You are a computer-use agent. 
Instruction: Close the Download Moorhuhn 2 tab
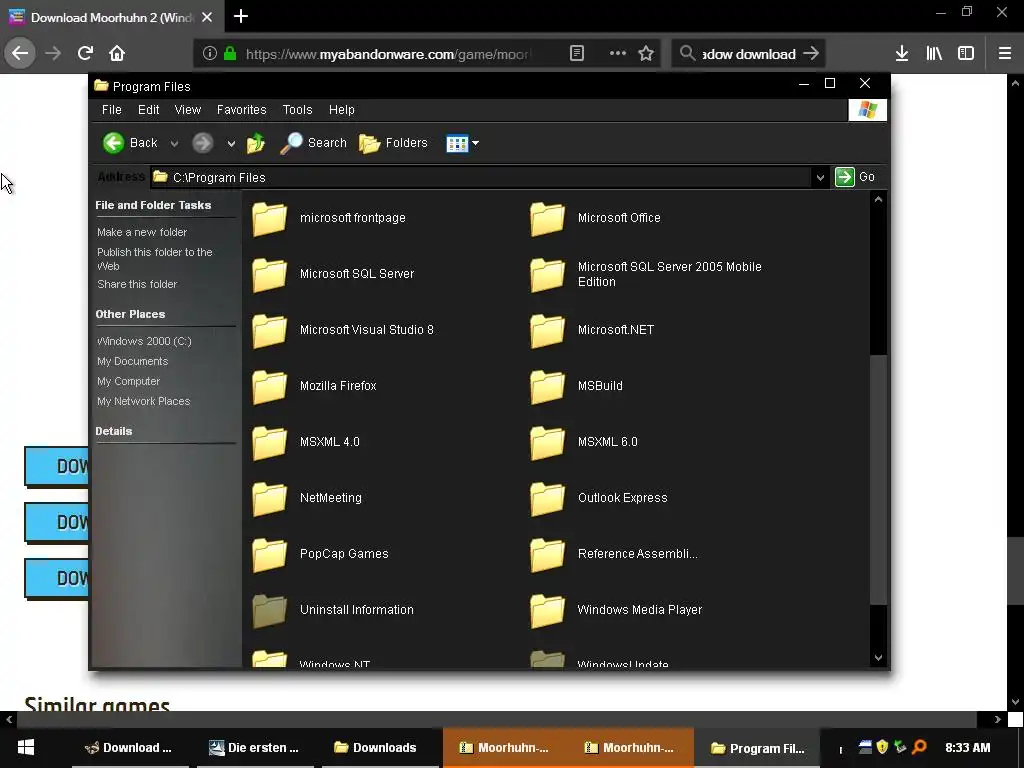(207, 17)
